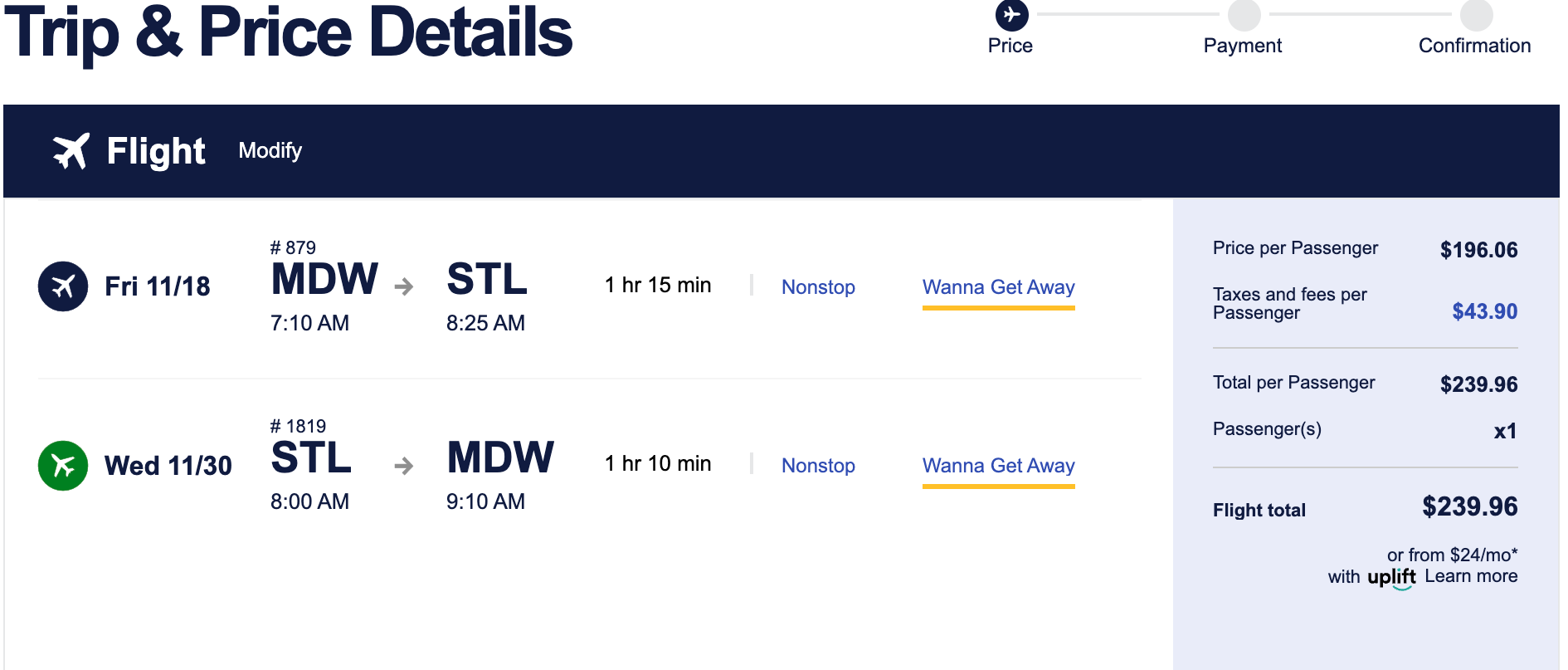Viewport: 1568px width, 670px height.
Task: Select the Payment step label
Action: click(1242, 46)
